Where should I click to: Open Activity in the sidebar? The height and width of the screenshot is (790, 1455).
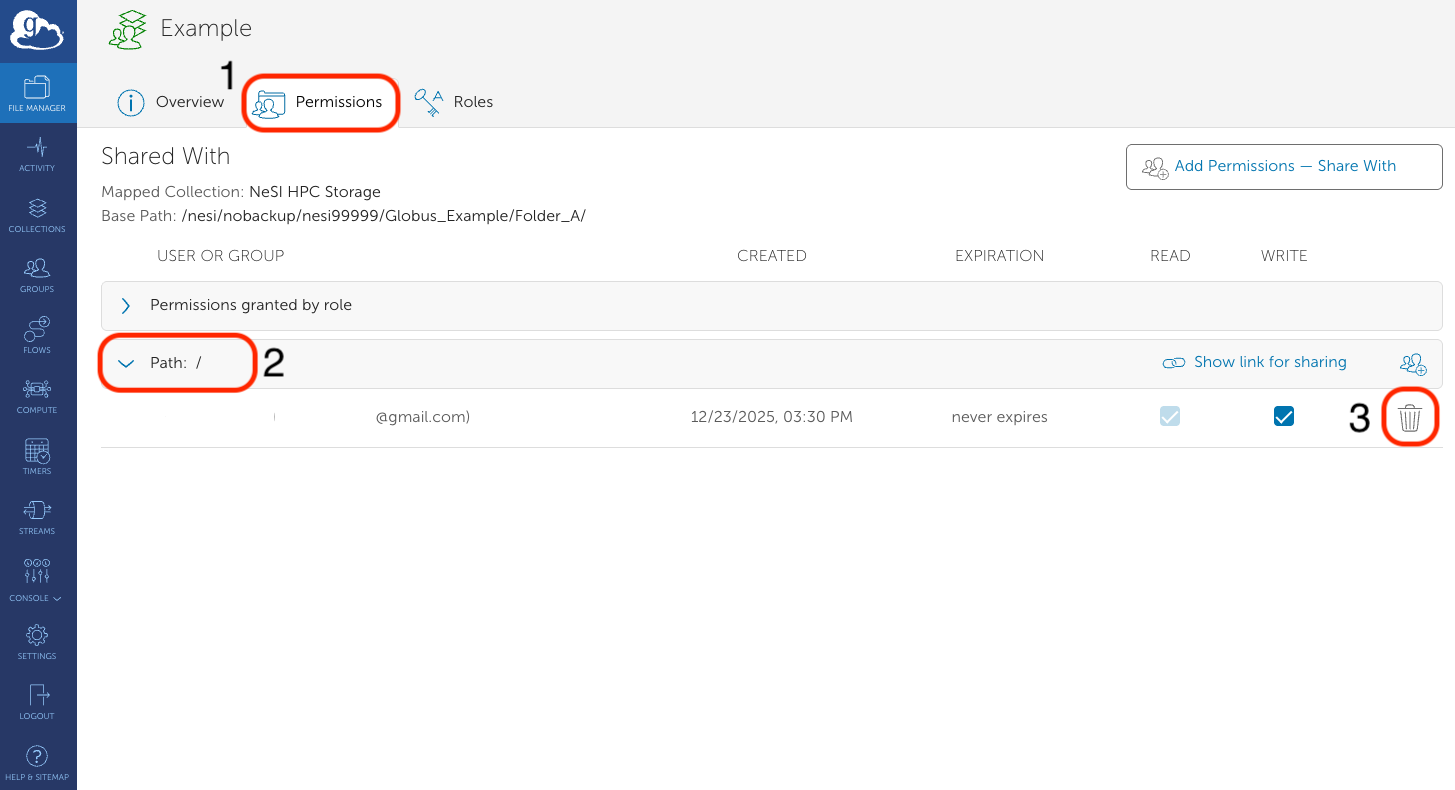pyautogui.click(x=37, y=154)
